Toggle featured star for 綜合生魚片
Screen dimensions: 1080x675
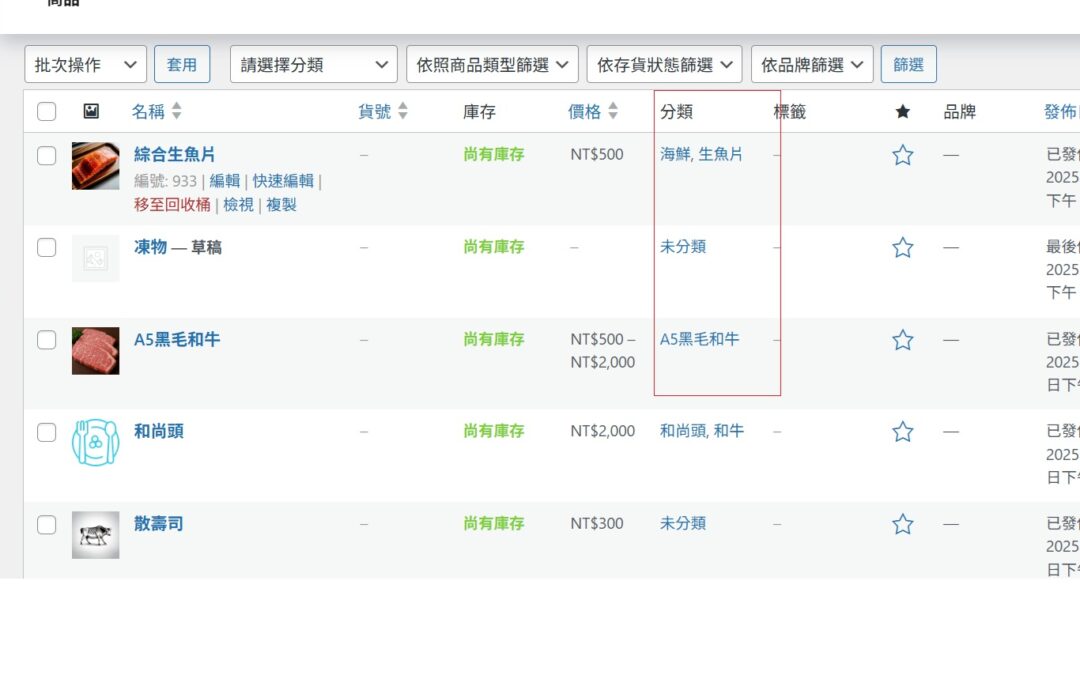pyautogui.click(x=902, y=155)
